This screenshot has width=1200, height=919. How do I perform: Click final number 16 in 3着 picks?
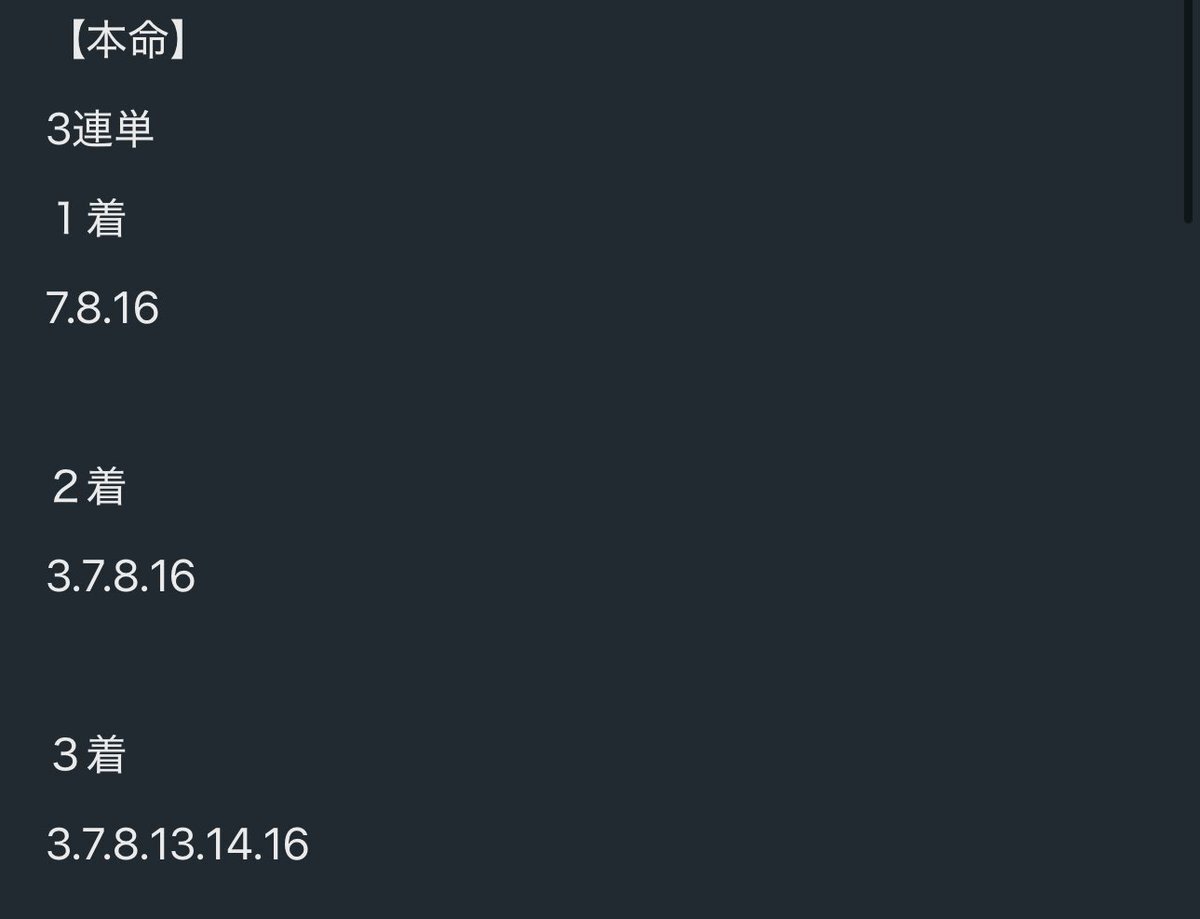pos(289,845)
